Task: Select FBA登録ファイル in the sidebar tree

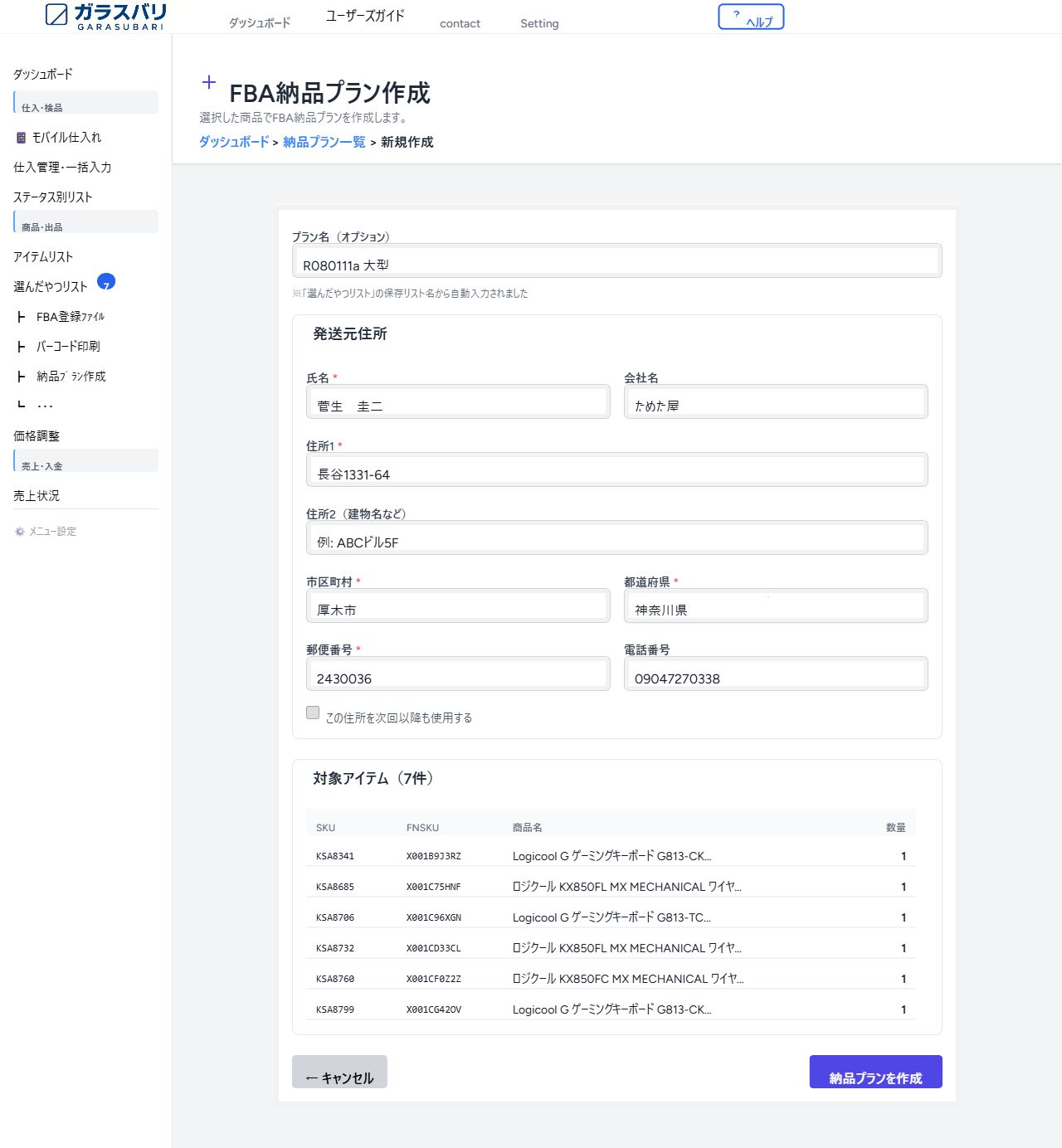Action: (71, 317)
